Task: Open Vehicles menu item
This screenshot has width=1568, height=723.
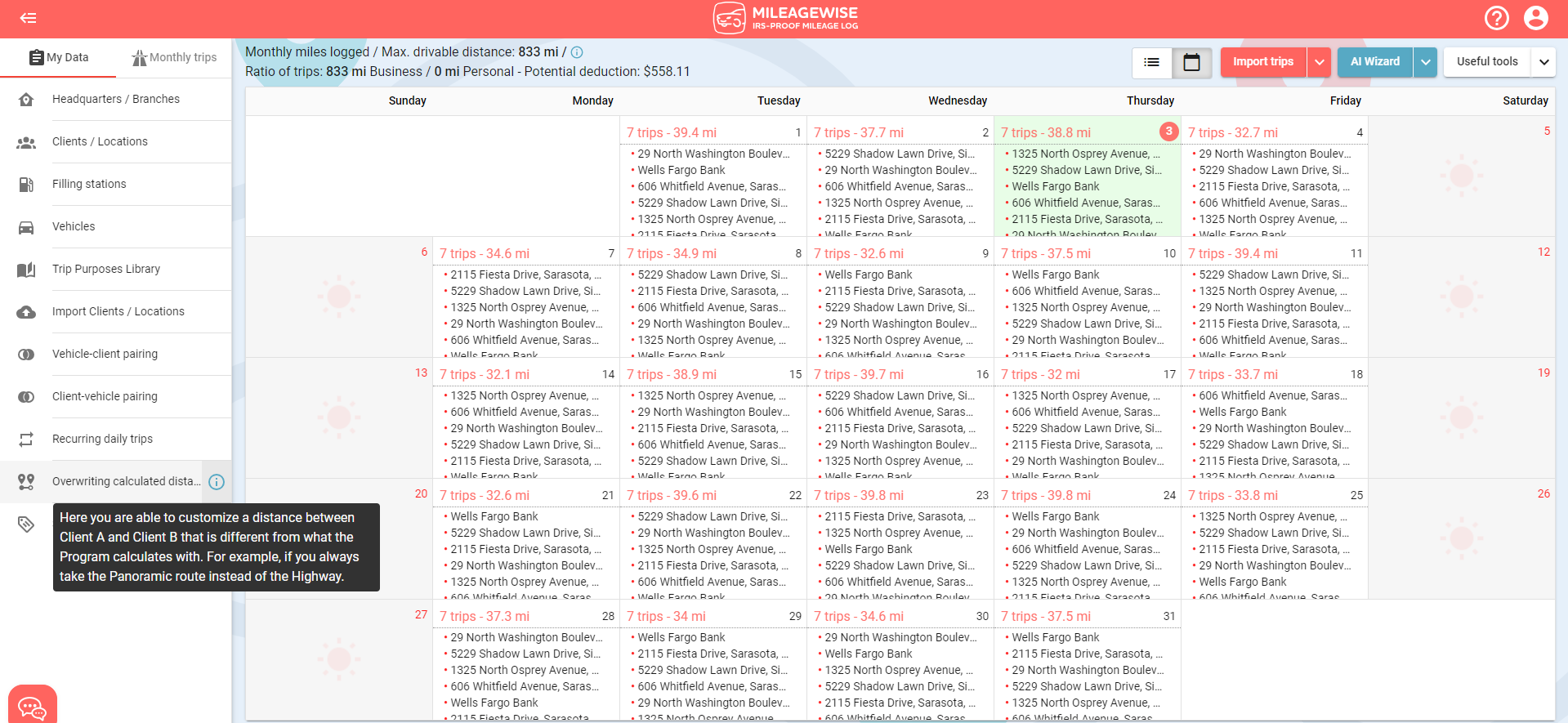Action: coord(116,227)
